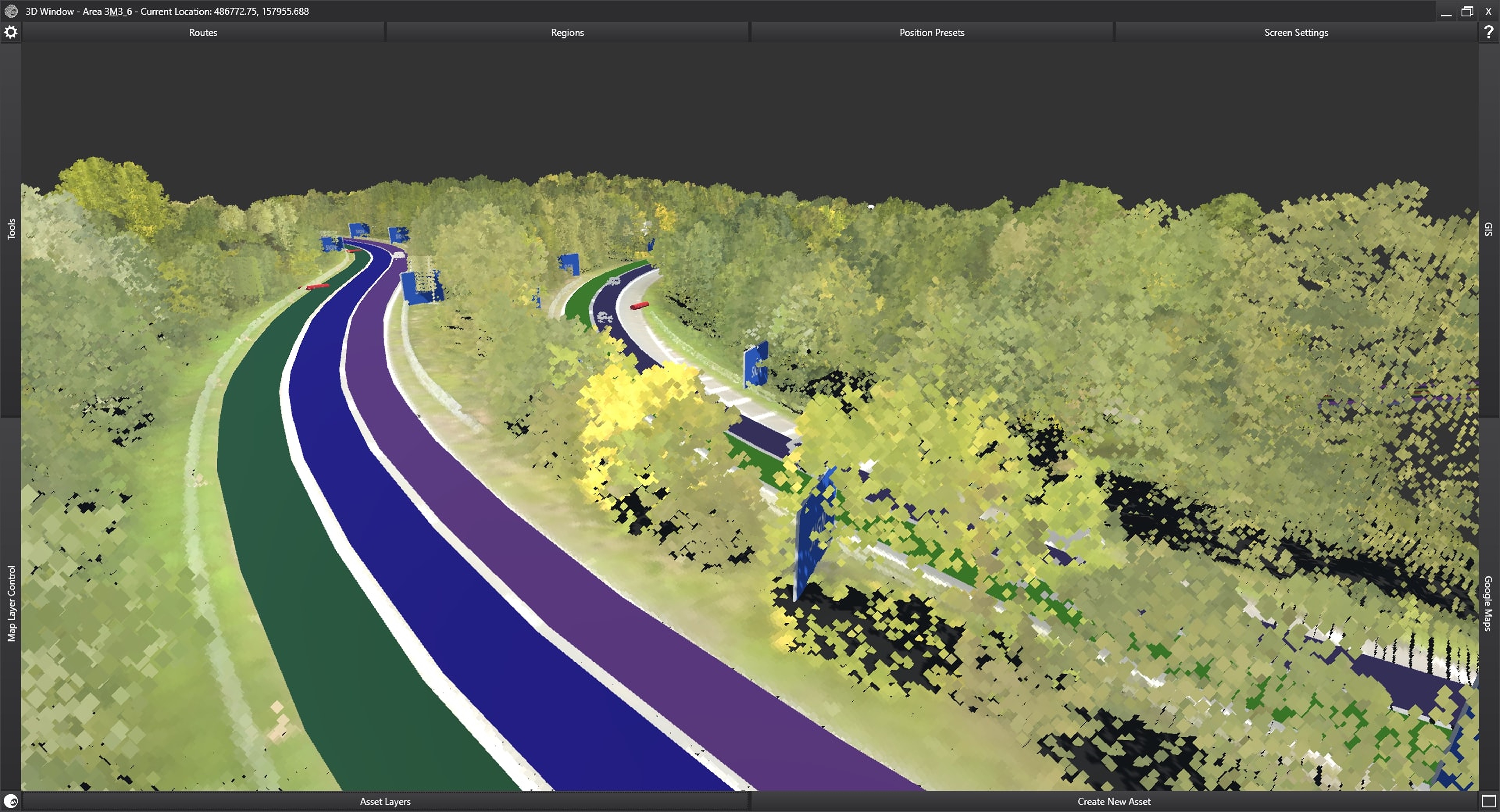The width and height of the screenshot is (1500, 812).
Task: Open the settings gear icon
Action: point(10,32)
